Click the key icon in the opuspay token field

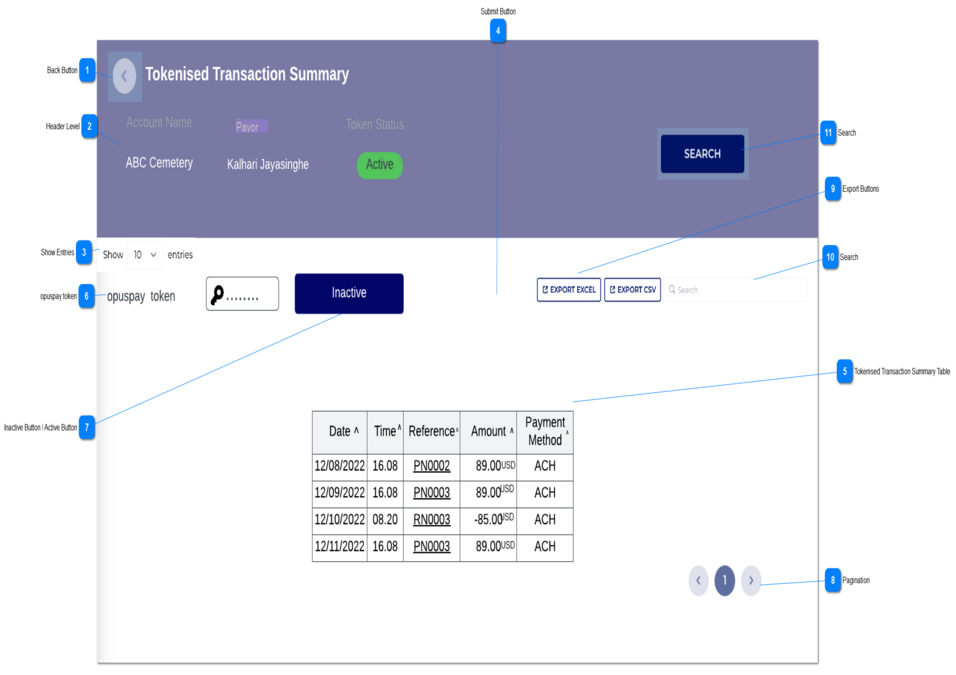(x=218, y=293)
